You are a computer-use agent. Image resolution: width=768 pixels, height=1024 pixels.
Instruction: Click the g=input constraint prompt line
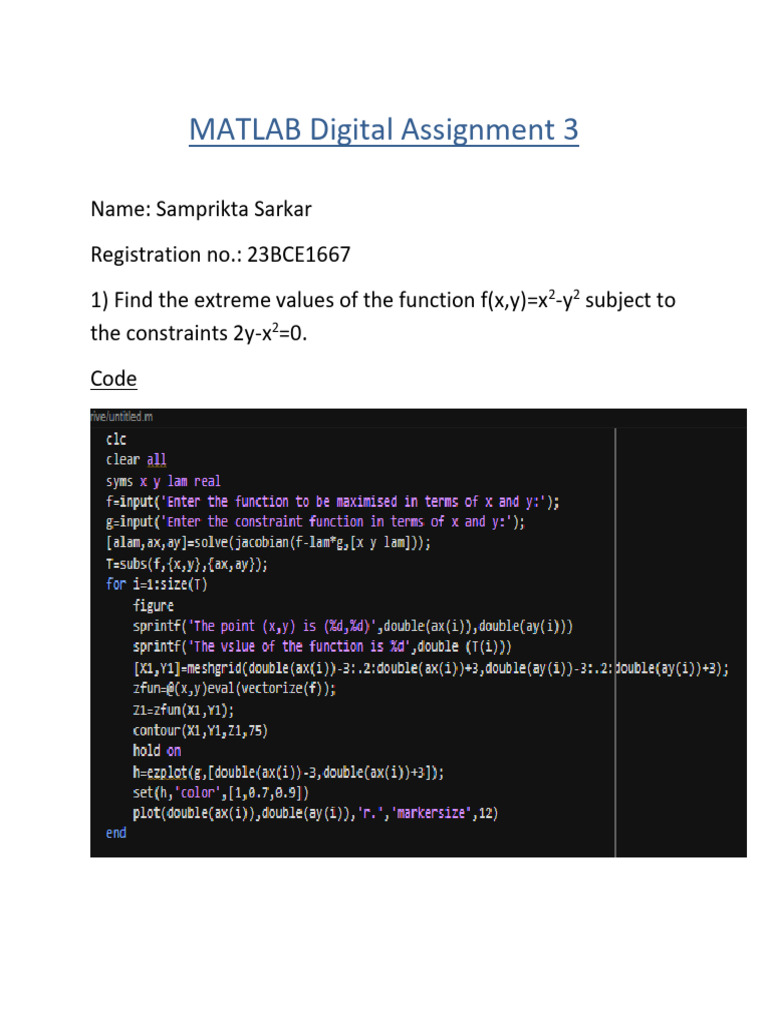coord(315,522)
